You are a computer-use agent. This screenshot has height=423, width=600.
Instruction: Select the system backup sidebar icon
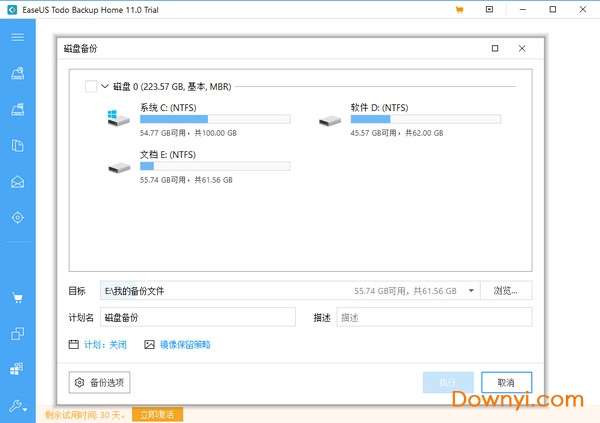18,109
